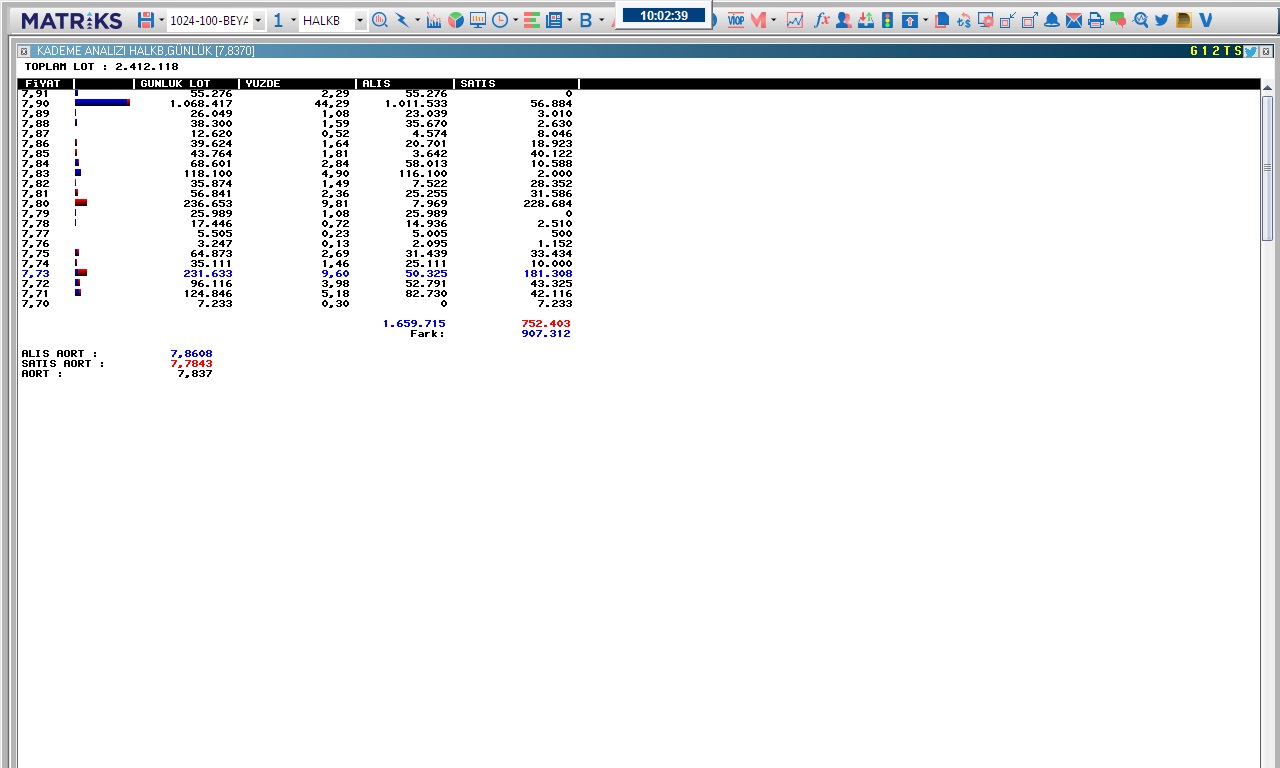Image resolution: width=1280 pixels, height=768 pixels.
Task: Open the line chart graph icon
Action: coord(795,20)
